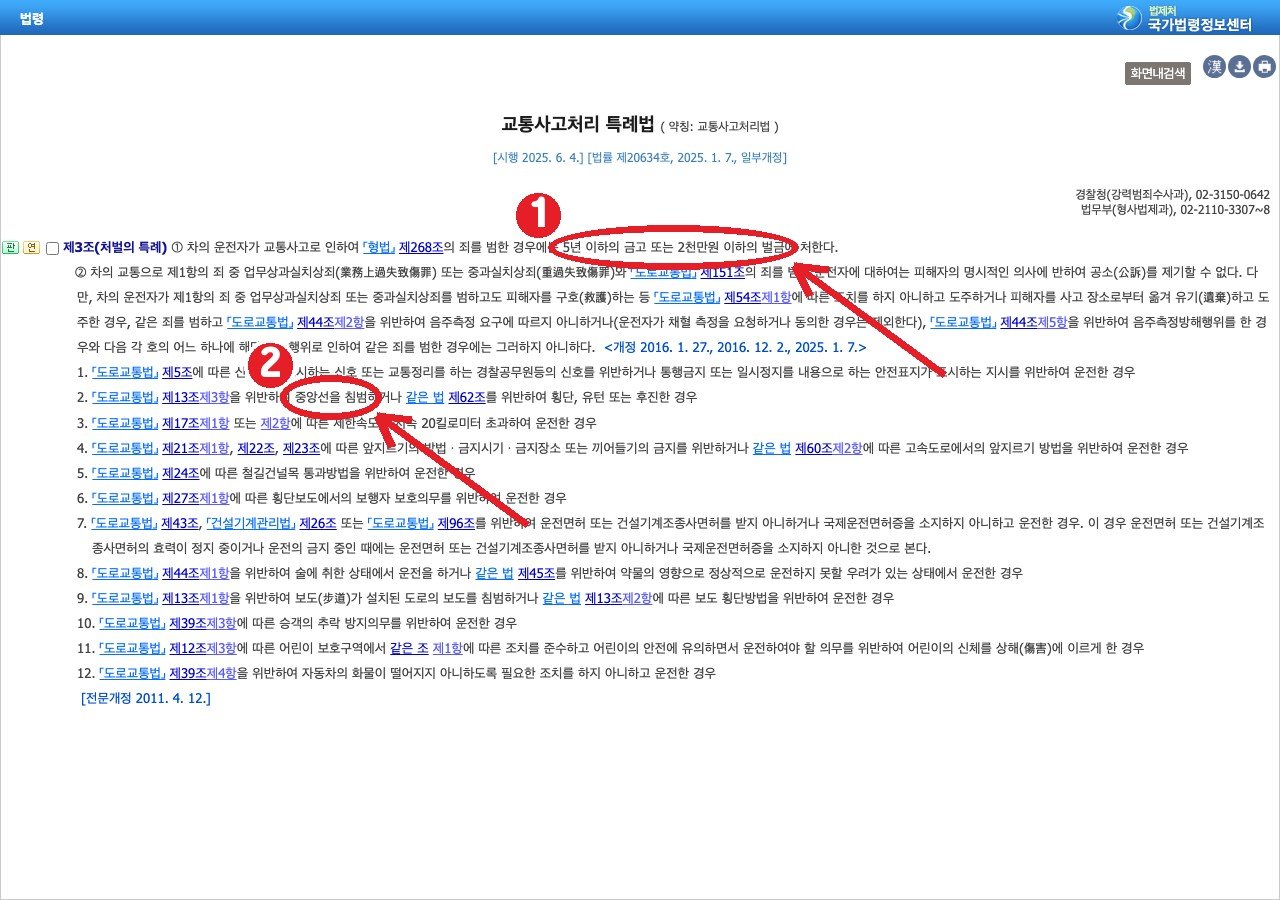Viewport: 1280px width, 900px height.
Task: Click the 제21조제1항 link in item 4
Action: pos(195,448)
